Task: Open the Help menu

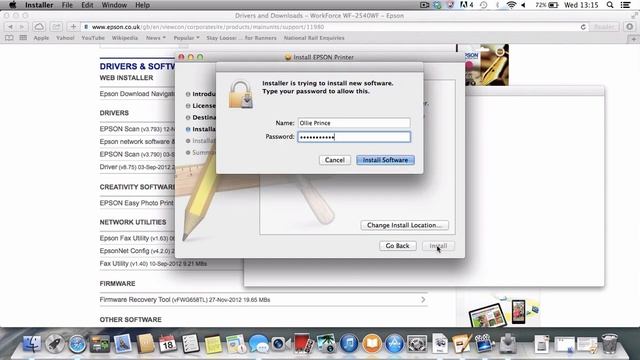Action: (142, 5)
